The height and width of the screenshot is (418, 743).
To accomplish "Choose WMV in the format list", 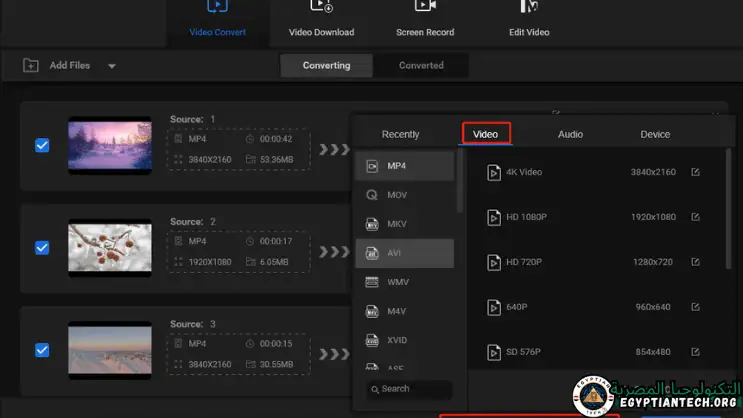I will click(x=405, y=282).
